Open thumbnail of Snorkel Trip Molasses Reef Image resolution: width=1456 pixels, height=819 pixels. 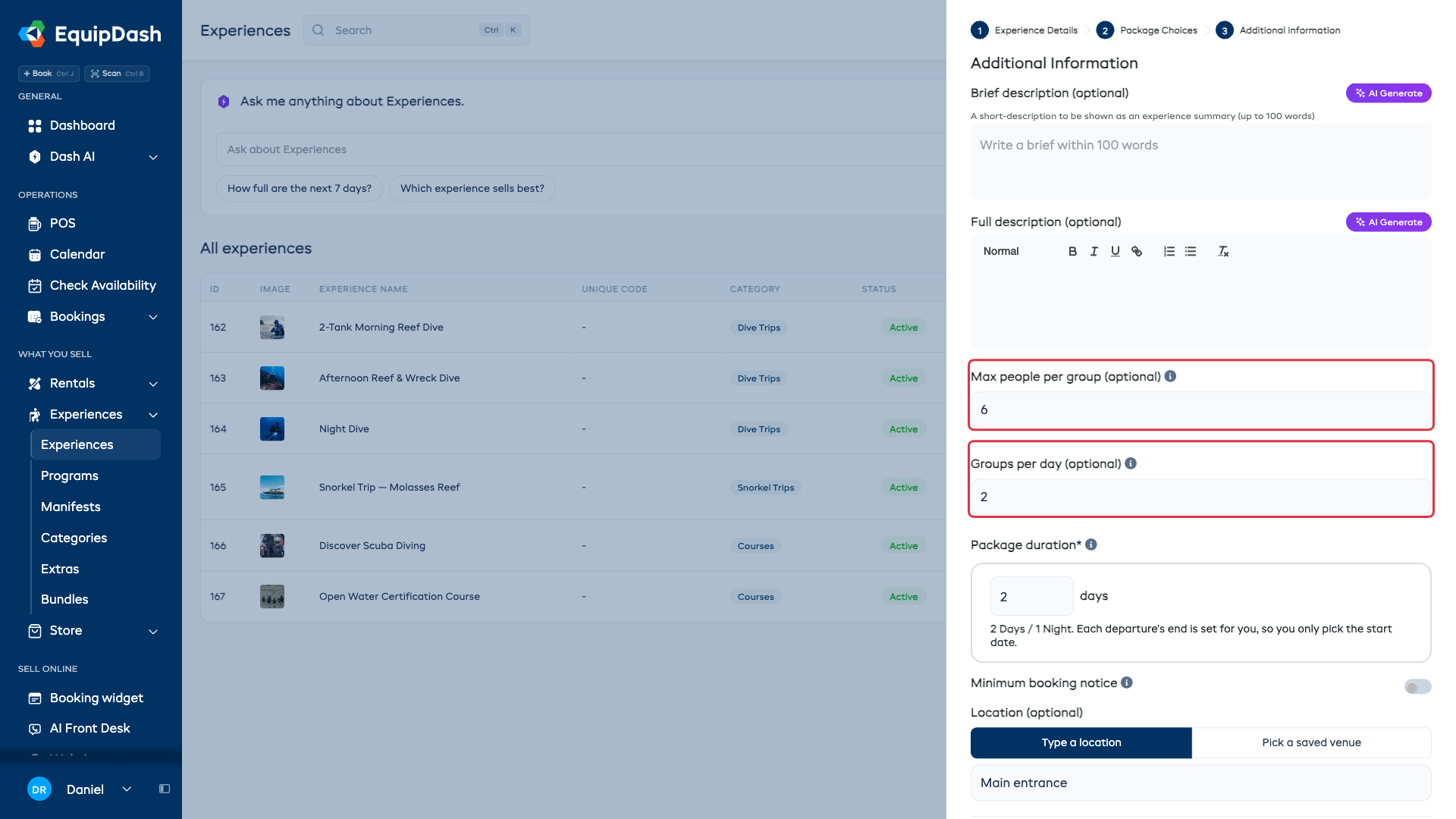tap(272, 488)
